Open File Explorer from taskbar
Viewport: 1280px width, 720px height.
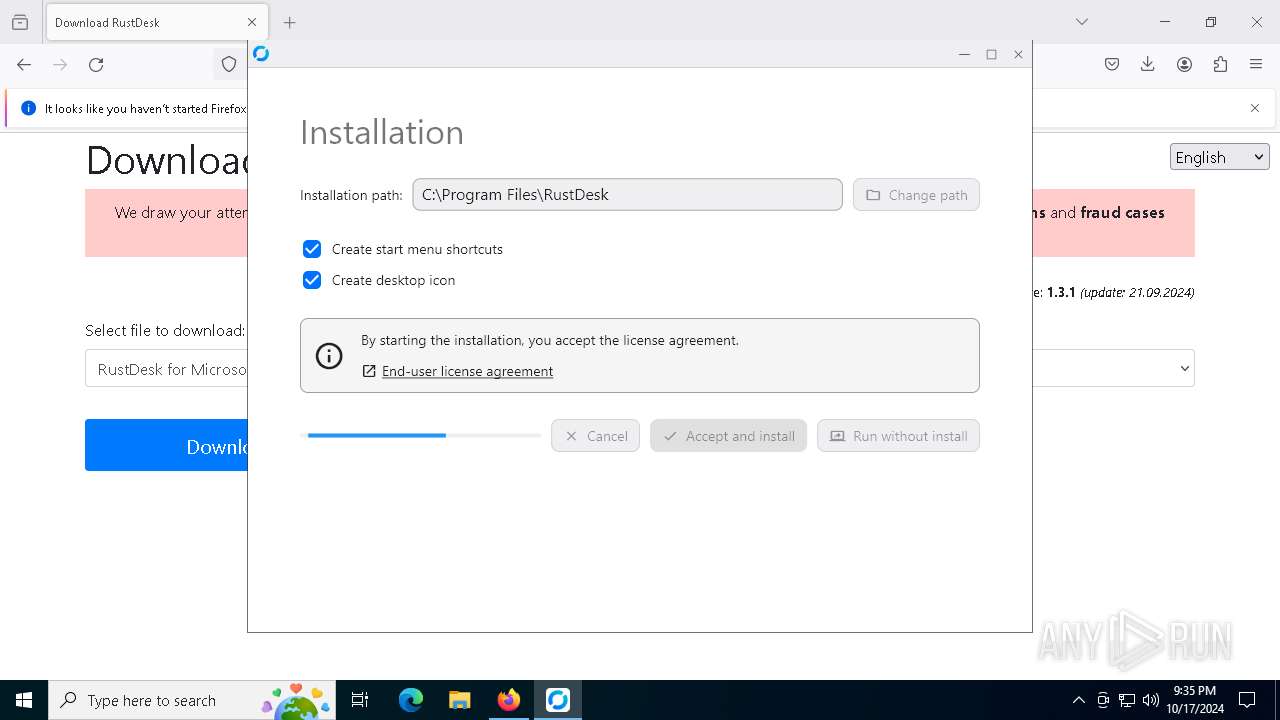pyautogui.click(x=459, y=700)
